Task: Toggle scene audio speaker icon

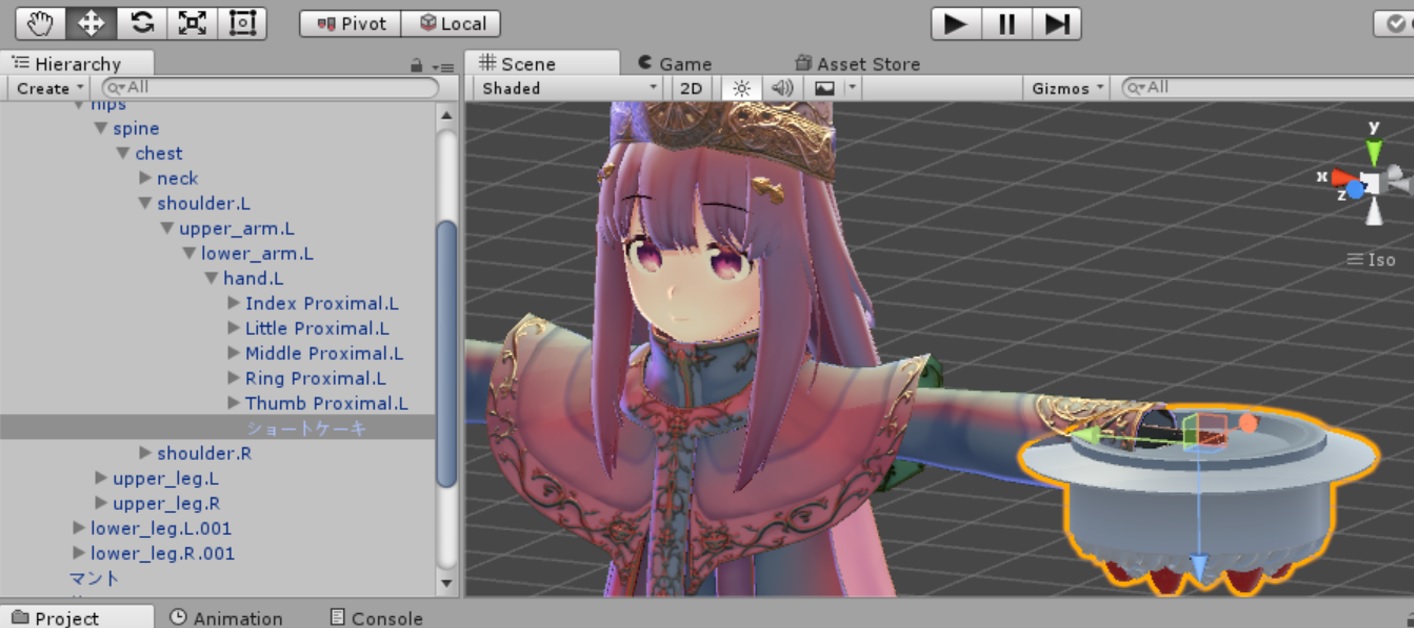Action: click(x=782, y=88)
